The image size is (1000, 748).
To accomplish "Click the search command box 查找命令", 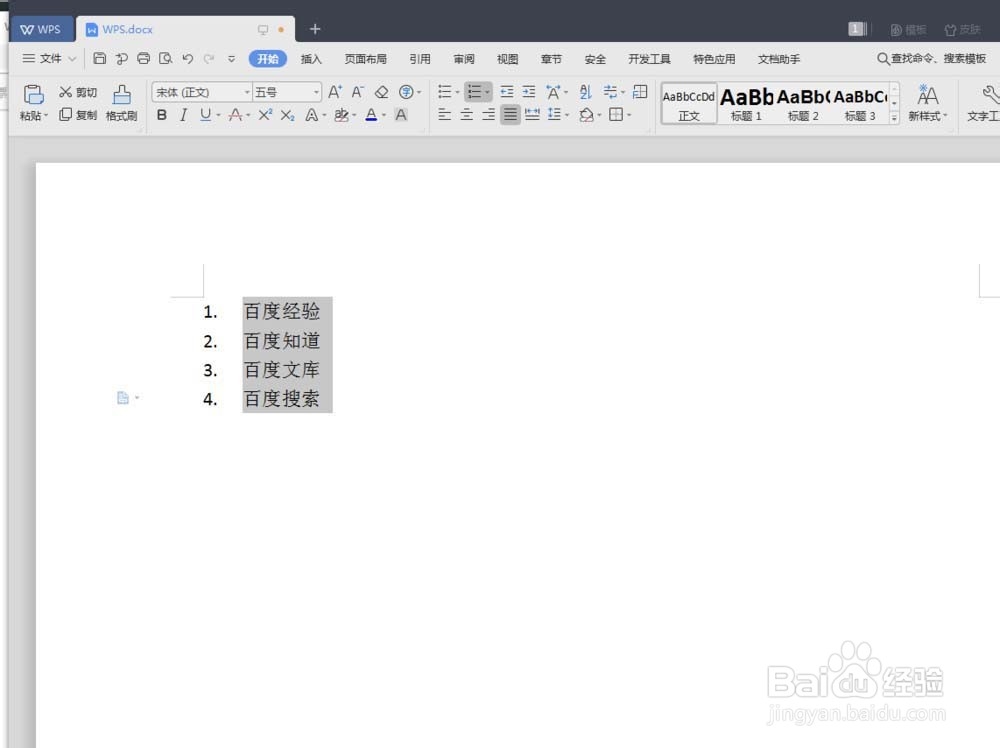I will point(932,59).
